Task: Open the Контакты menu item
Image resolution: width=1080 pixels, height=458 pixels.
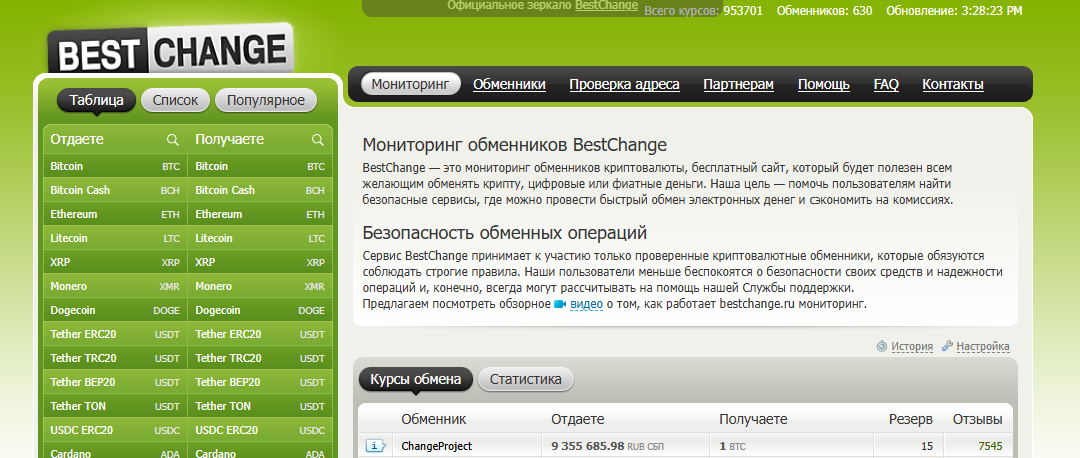Action: click(x=953, y=85)
